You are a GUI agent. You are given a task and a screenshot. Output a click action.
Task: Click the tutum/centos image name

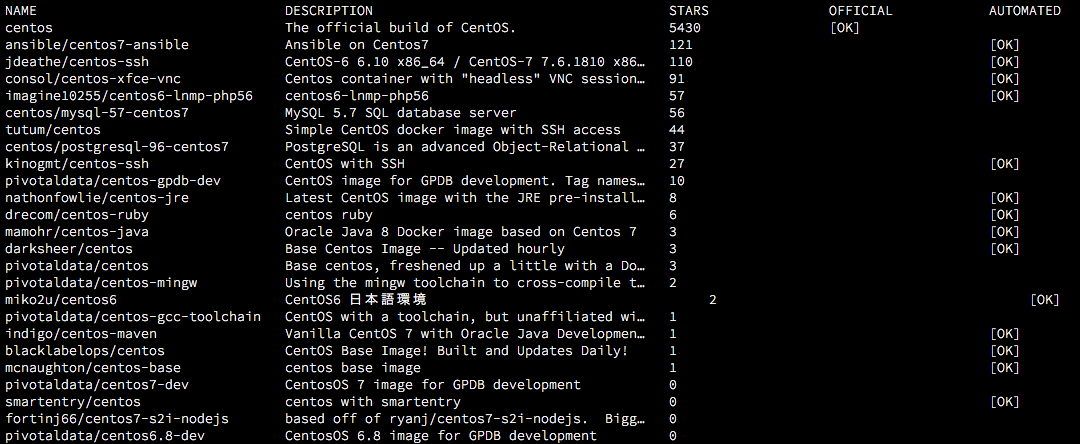pyautogui.click(x=53, y=130)
